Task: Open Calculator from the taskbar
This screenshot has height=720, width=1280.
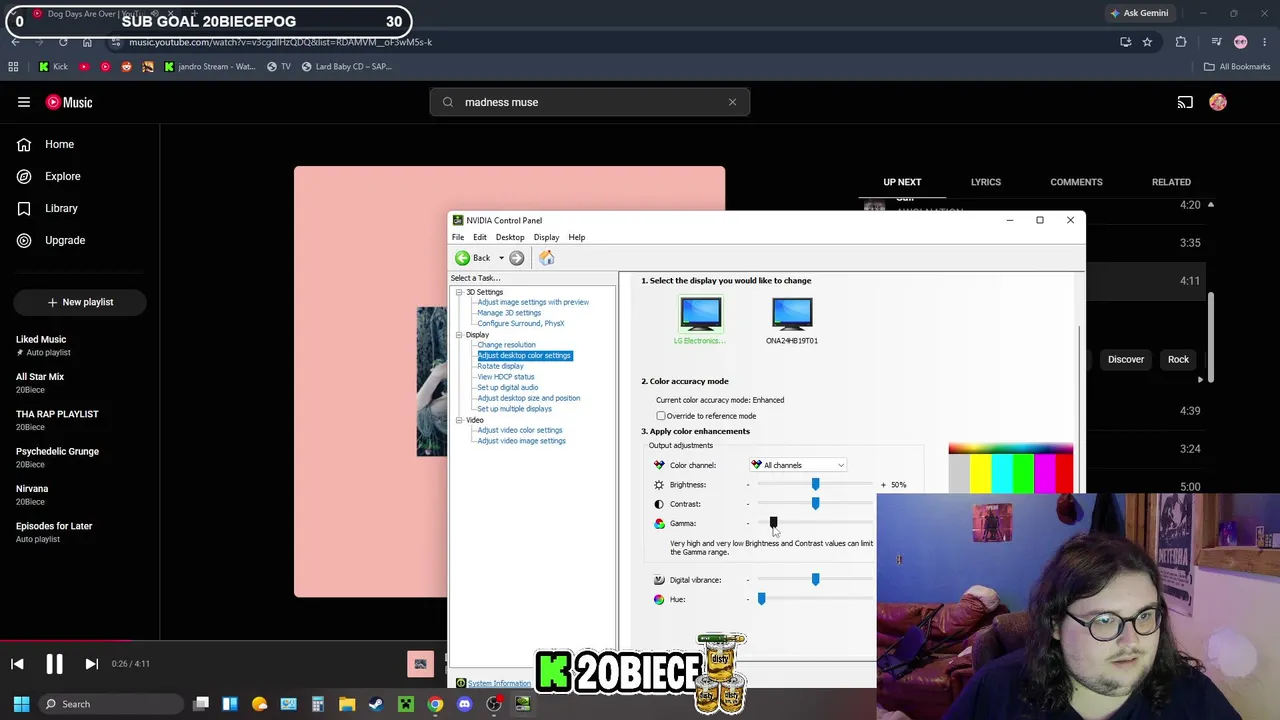Action: tap(318, 704)
